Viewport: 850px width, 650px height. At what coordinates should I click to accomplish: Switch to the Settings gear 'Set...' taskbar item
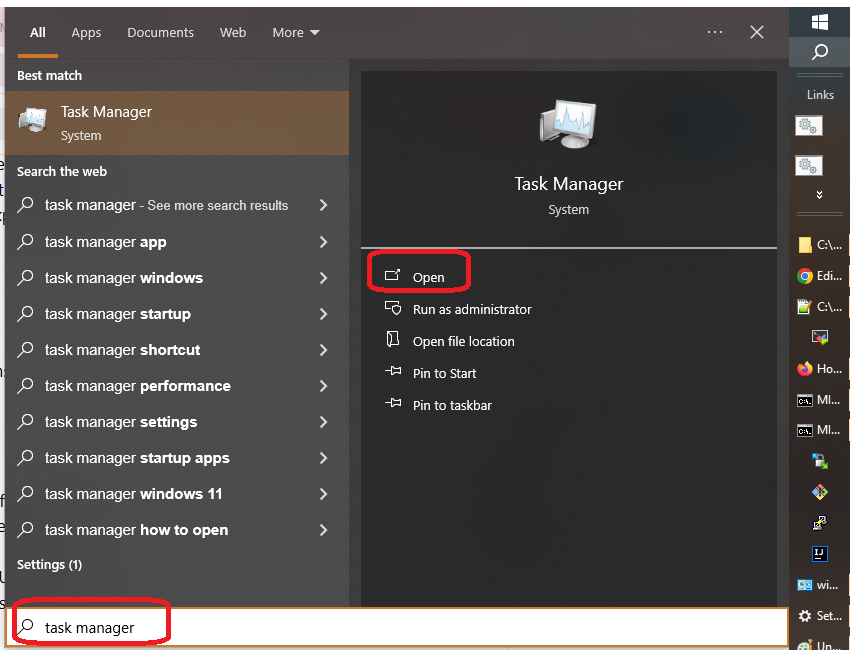820,616
